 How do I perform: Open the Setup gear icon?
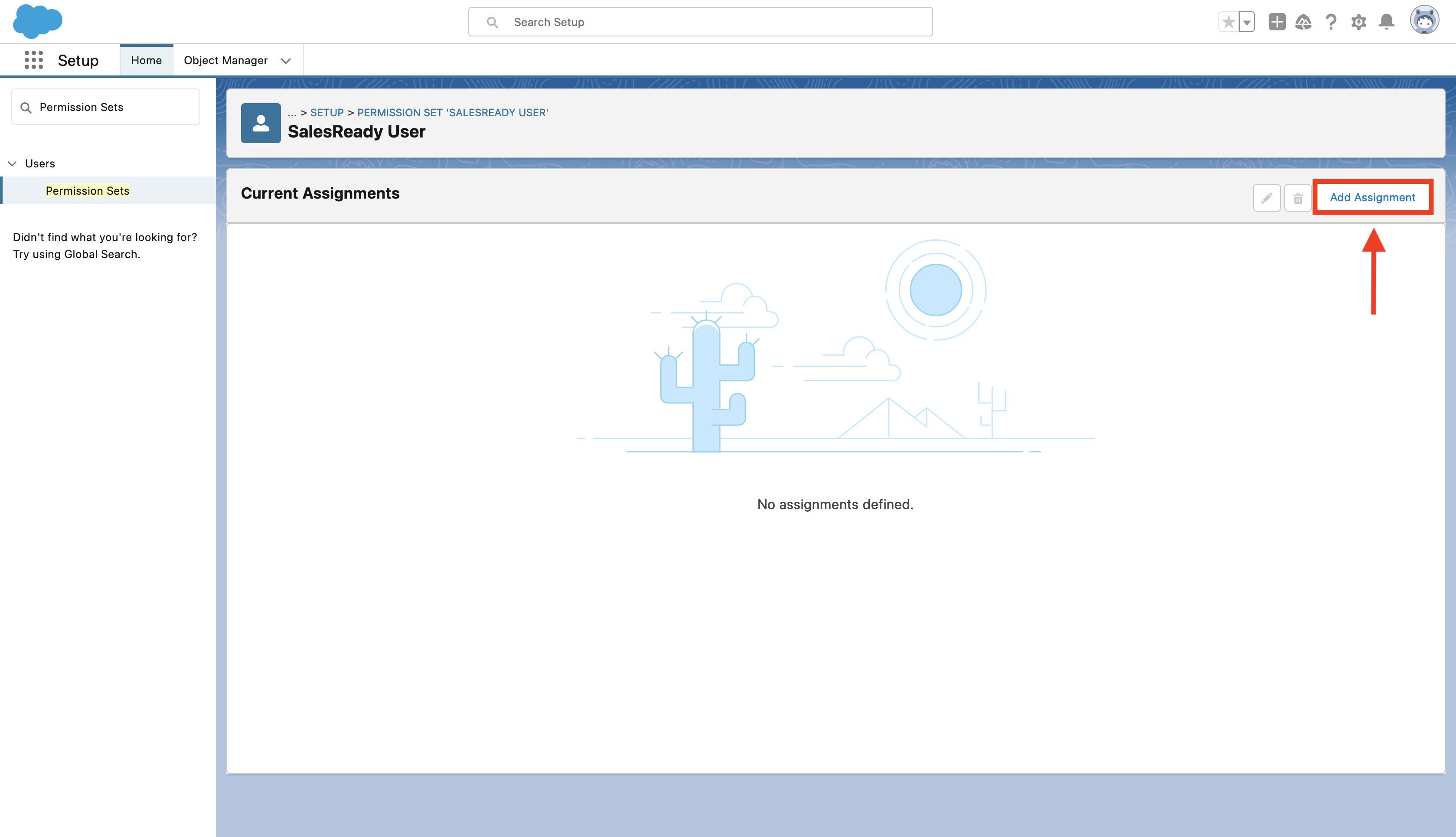[1358, 22]
